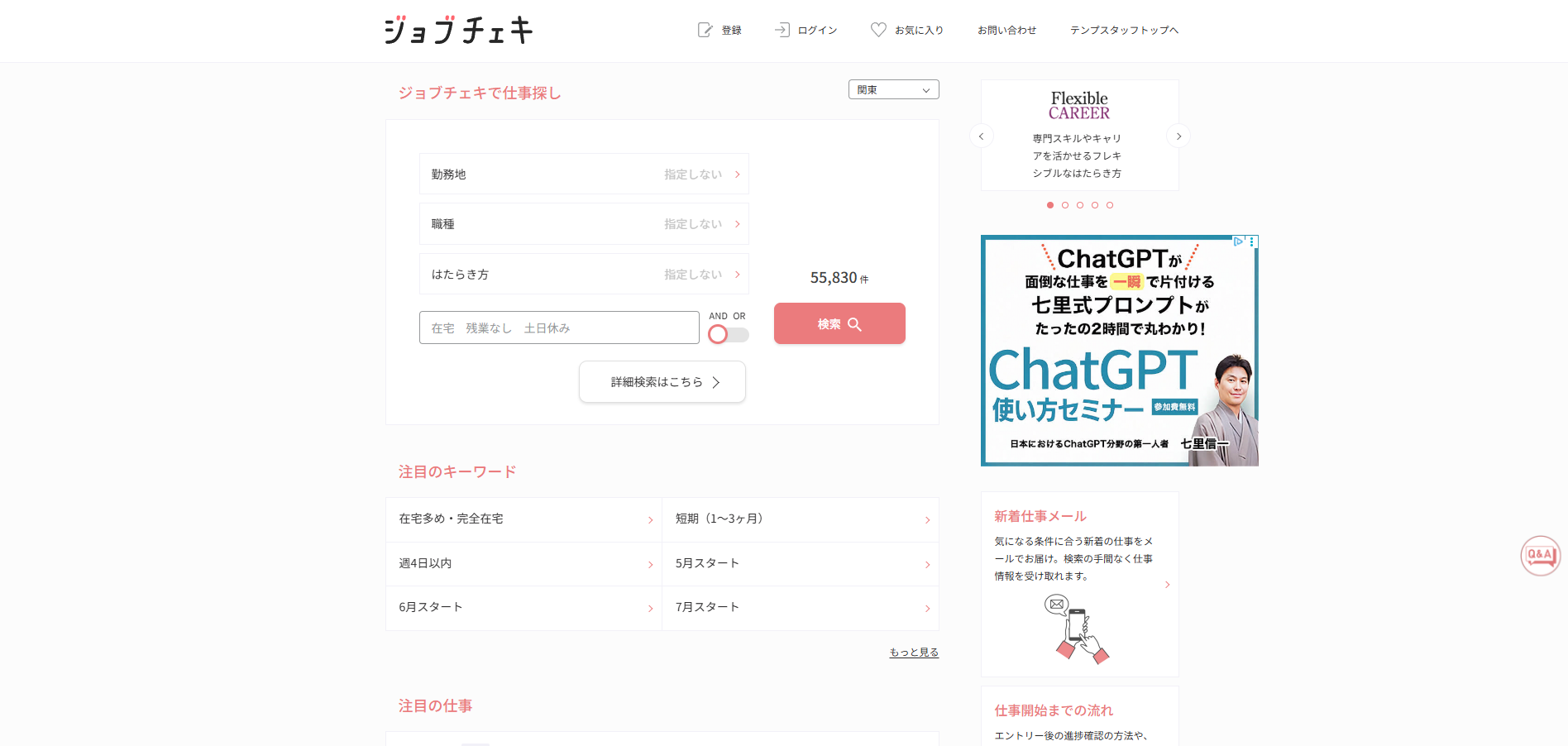1568x746 pixels.
Task: Click the もっと見る link
Action: pos(914,653)
